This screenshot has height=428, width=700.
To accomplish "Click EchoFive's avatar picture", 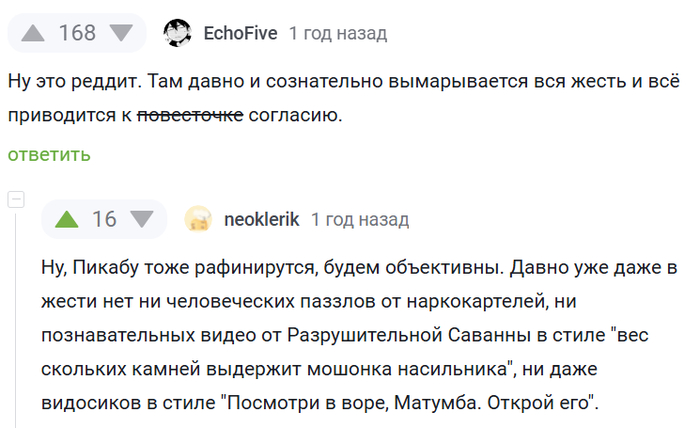I will 177,33.
